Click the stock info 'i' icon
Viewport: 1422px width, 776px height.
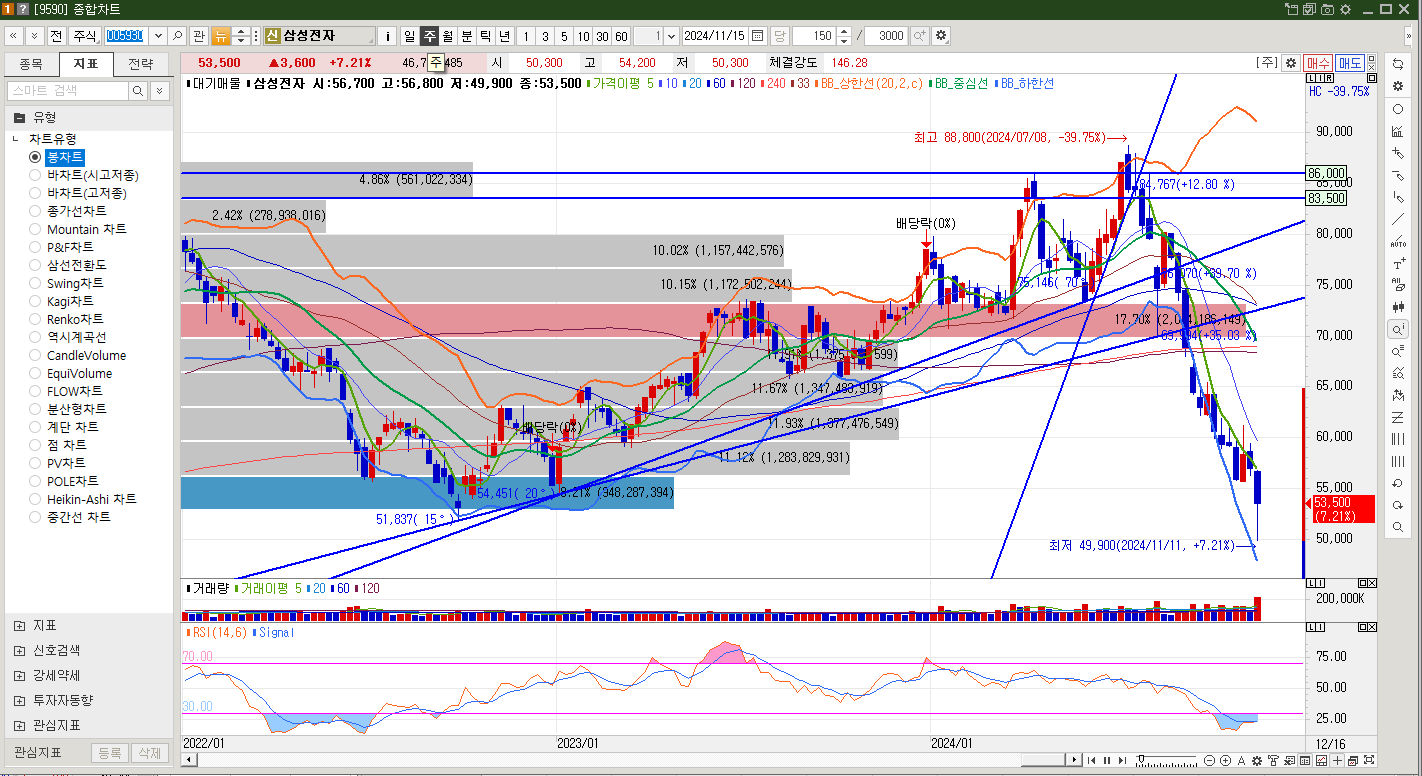coord(388,36)
